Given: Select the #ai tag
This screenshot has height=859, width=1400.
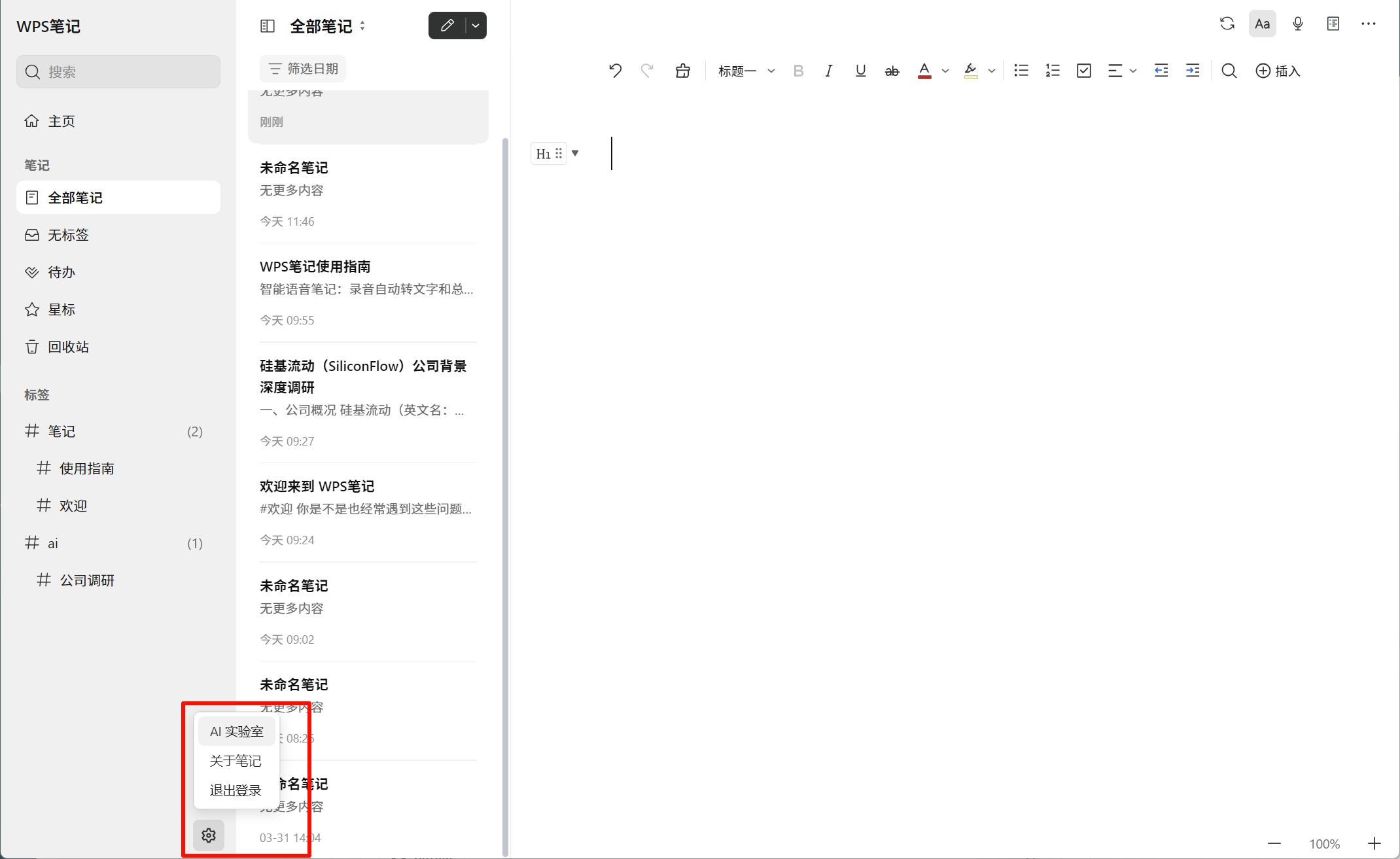Looking at the screenshot, I should point(118,543).
